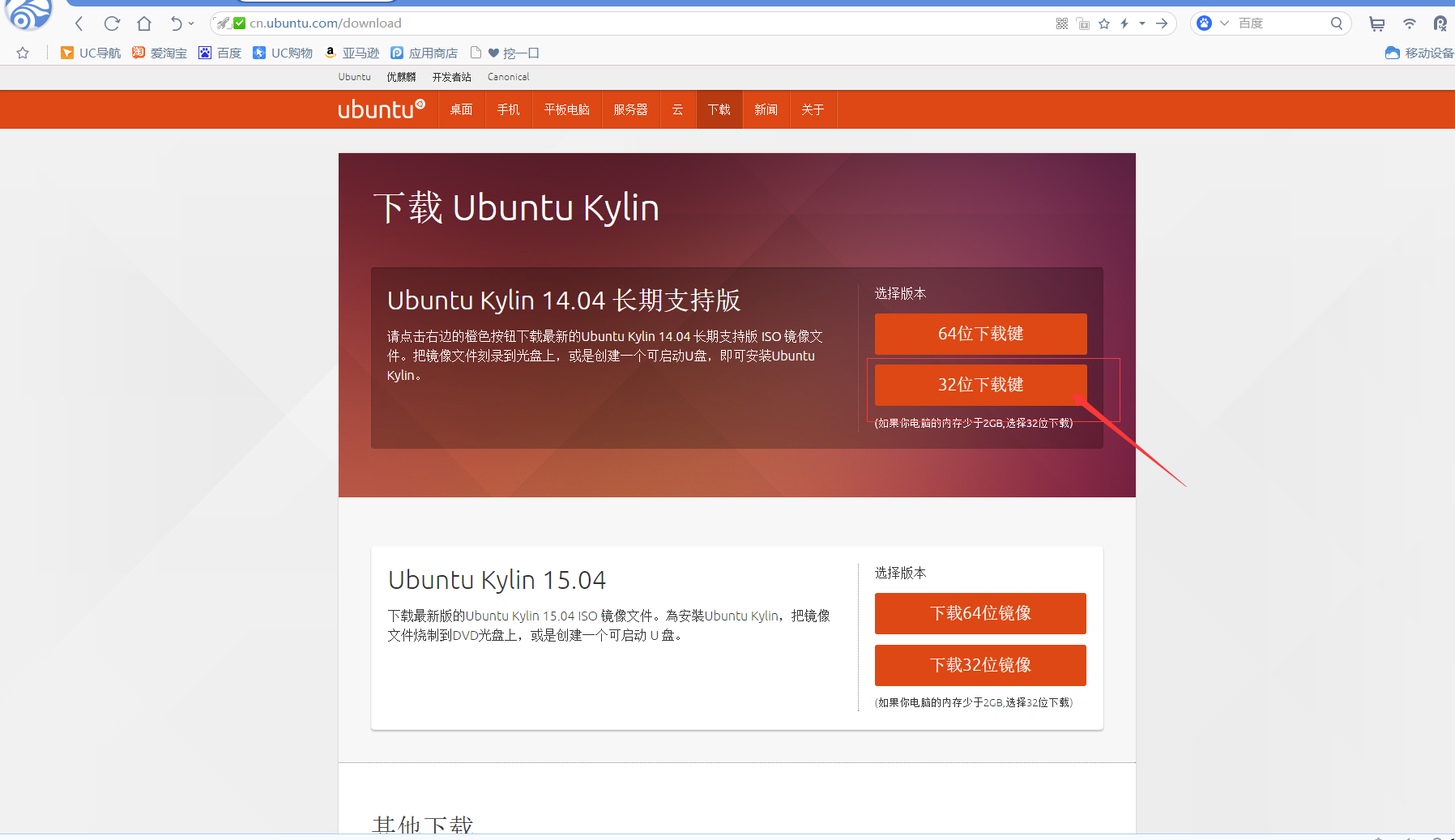Click the Baidu paw search engine icon
The image size is (1455, 840).
click(1205, 23)
